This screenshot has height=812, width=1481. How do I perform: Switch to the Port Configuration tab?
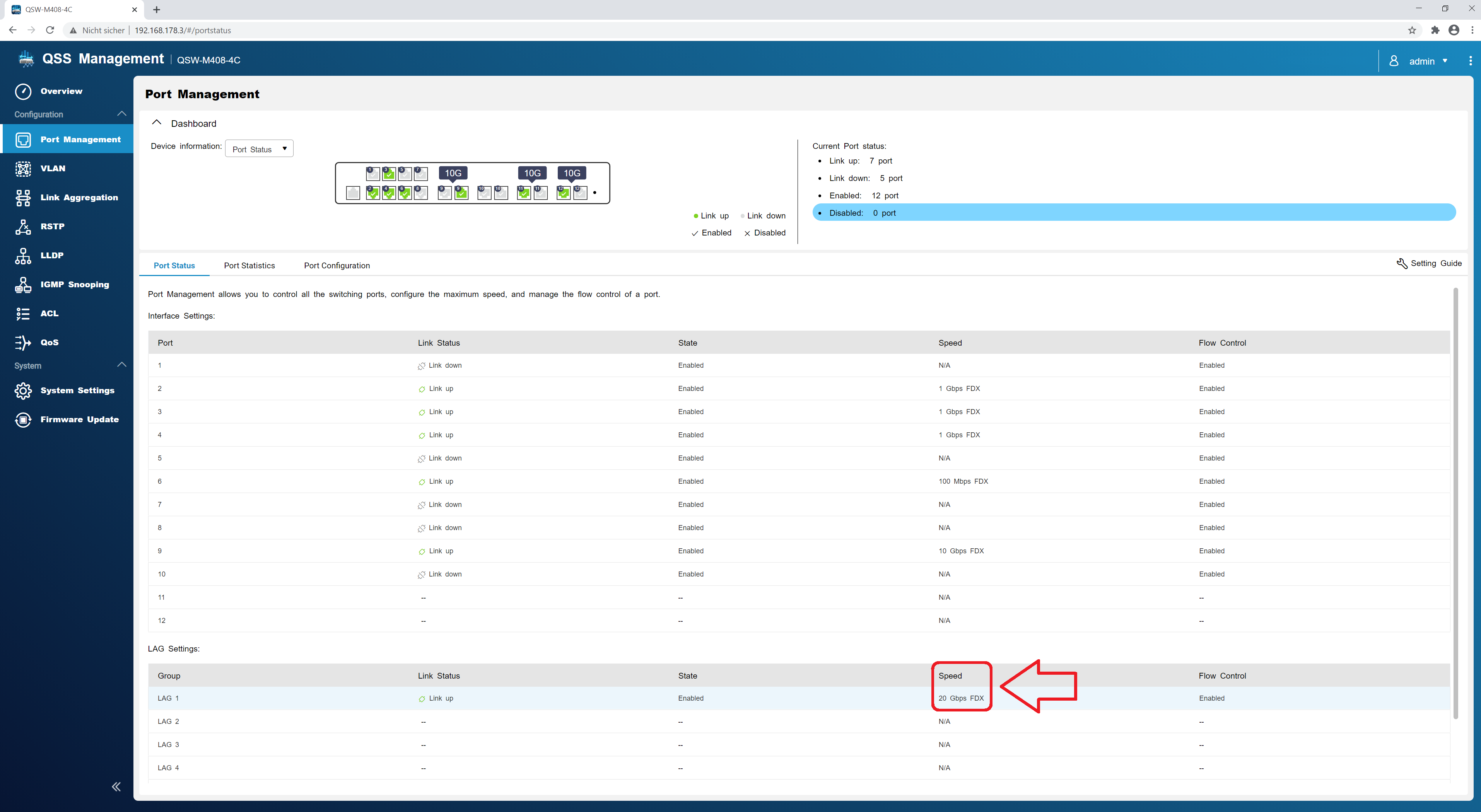click(x=337, y=266)
